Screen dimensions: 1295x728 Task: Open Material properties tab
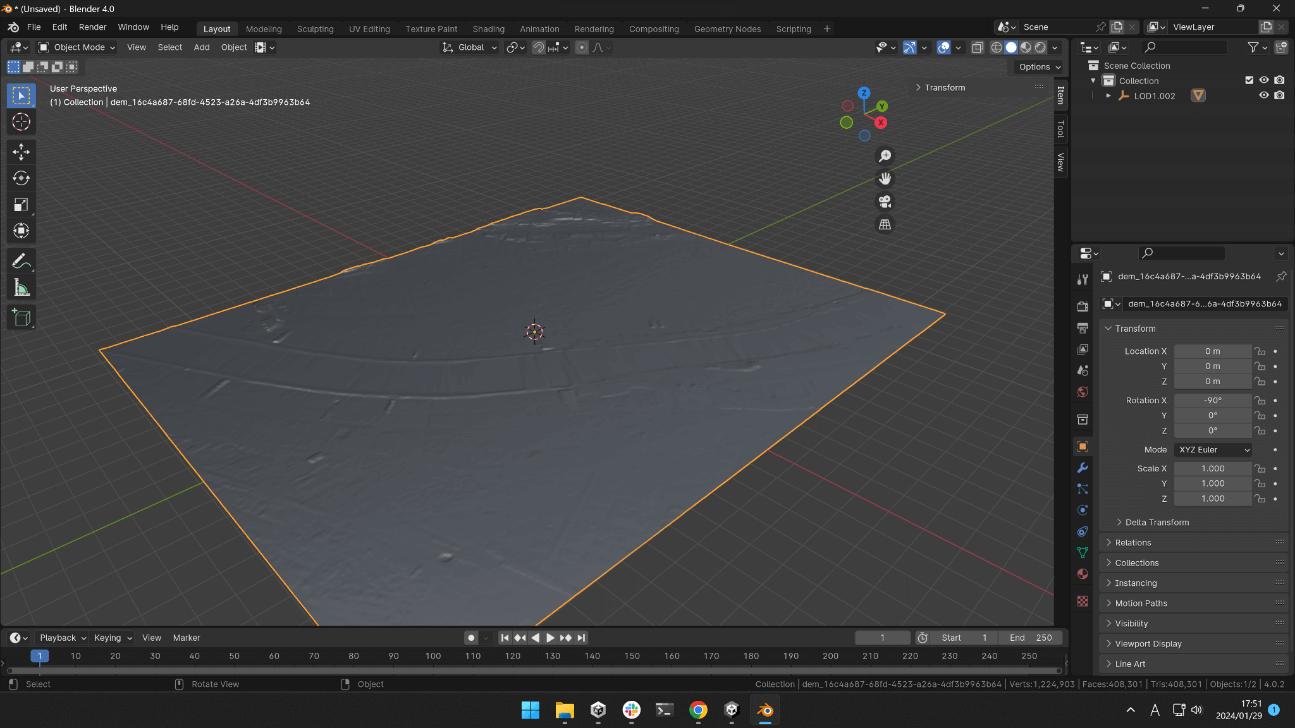1082,574
